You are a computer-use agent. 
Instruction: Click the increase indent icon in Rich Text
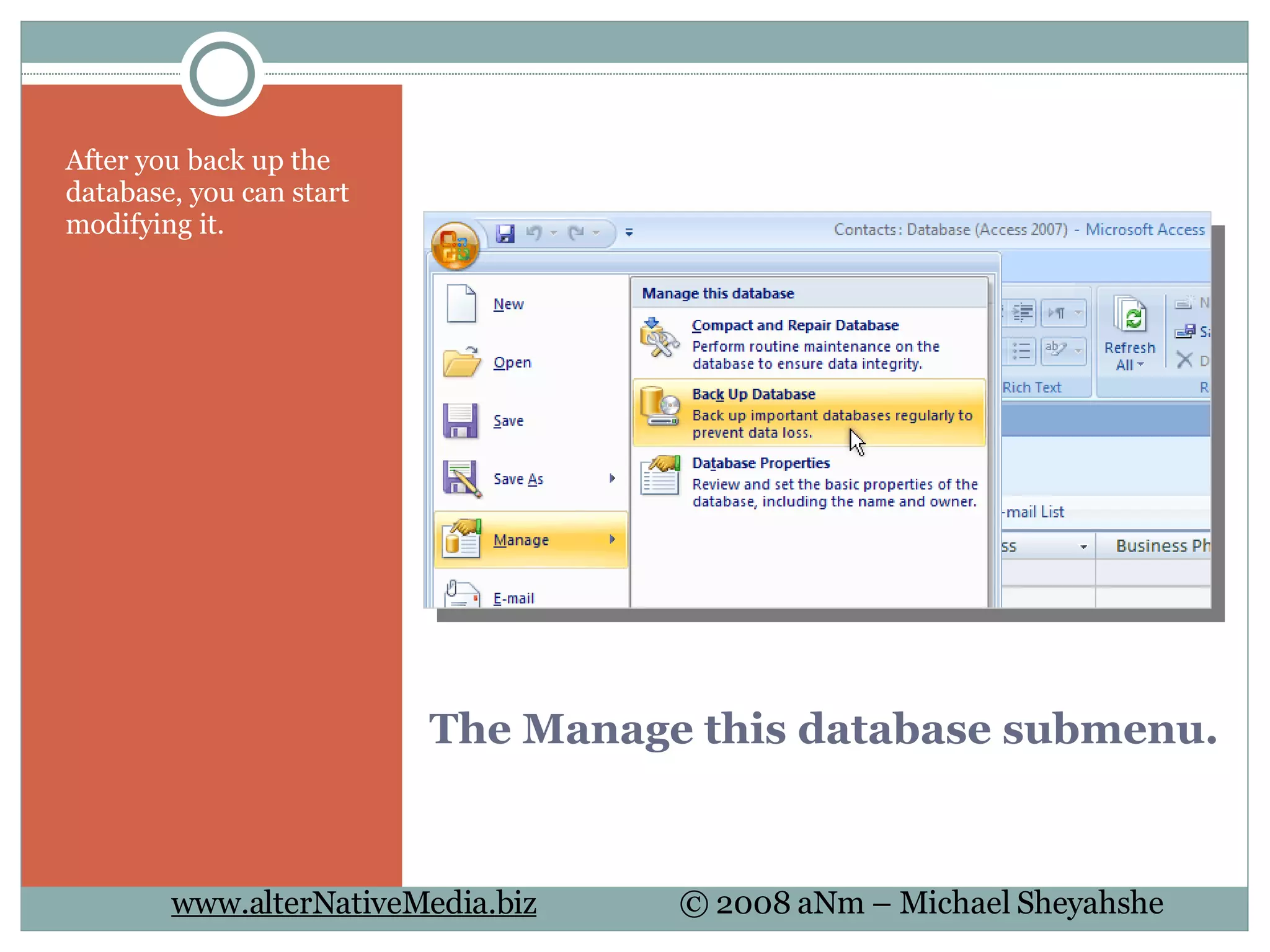pyautogui.click(x=1022, y=313)
